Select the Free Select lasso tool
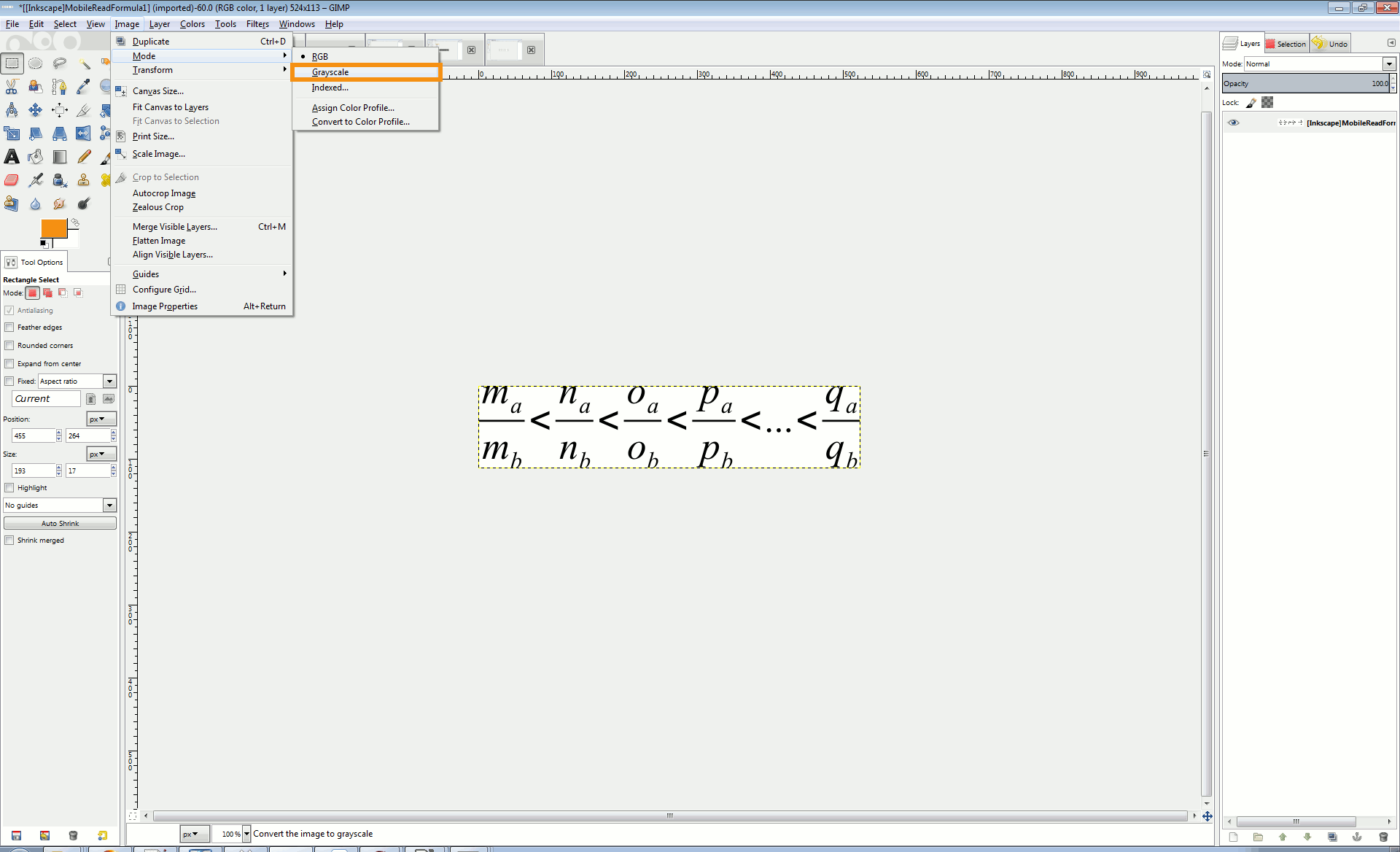This screenshot has width=1400, height=852. coord(59,63)
